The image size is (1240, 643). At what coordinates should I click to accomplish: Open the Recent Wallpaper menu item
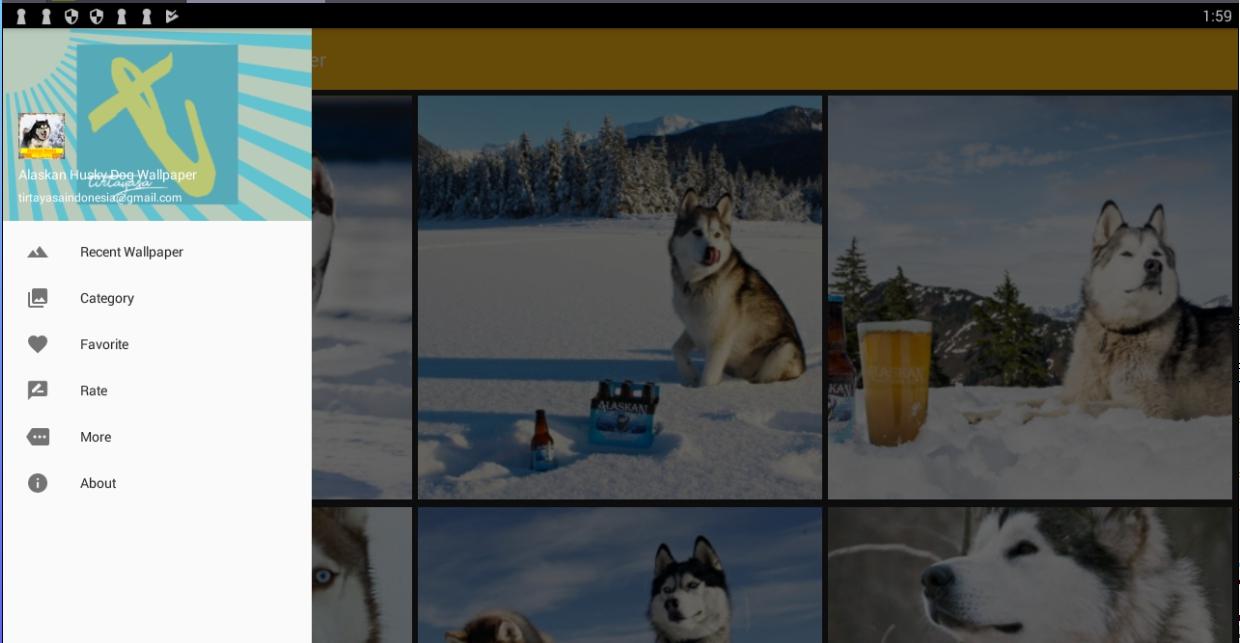(156, 252)
